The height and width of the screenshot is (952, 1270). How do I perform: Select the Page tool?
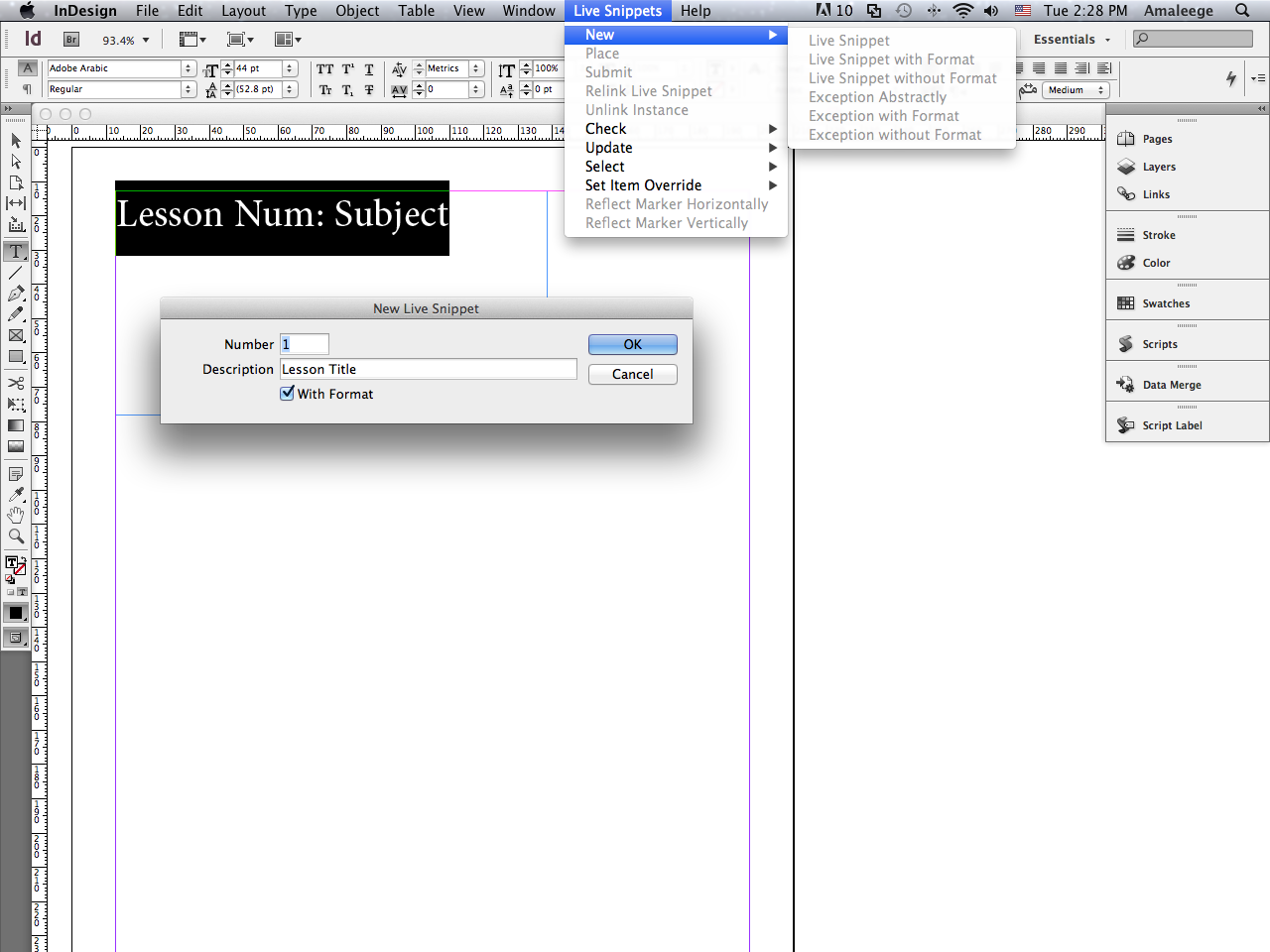pyautogui.click(x=16, y=182)
